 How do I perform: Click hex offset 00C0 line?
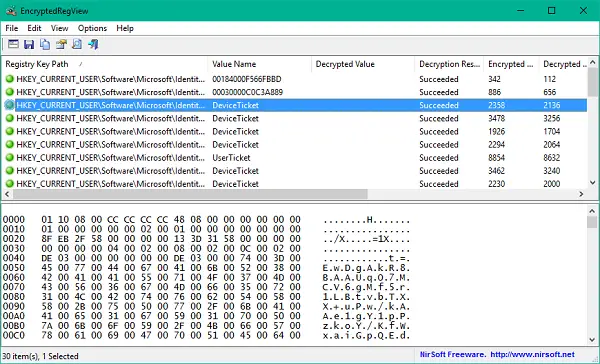click(x=206, y=335)
